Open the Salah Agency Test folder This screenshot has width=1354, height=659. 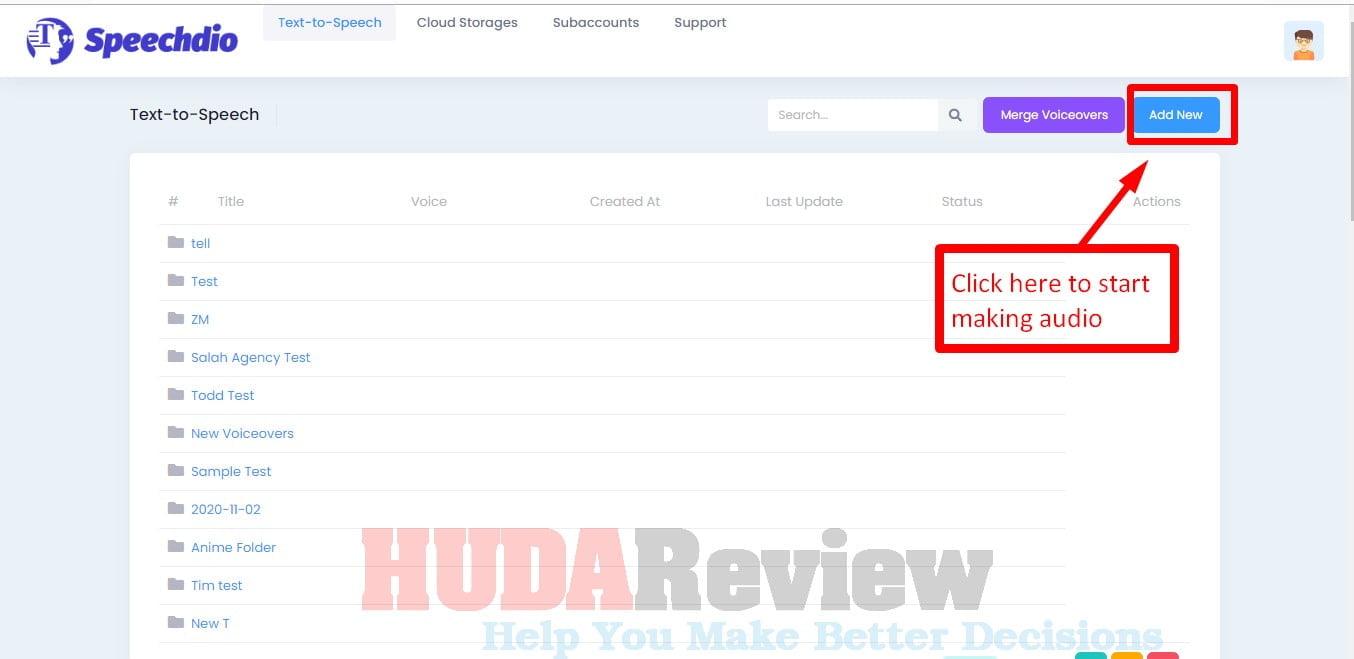(x=251, y=357)
